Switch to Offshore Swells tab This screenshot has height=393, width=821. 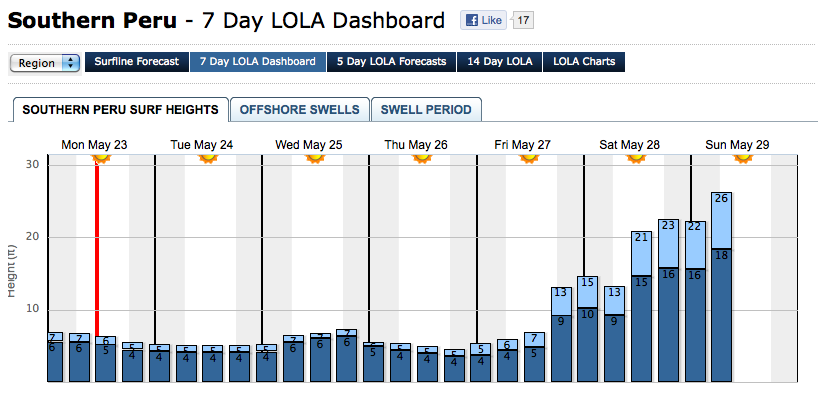pos(300,110)
